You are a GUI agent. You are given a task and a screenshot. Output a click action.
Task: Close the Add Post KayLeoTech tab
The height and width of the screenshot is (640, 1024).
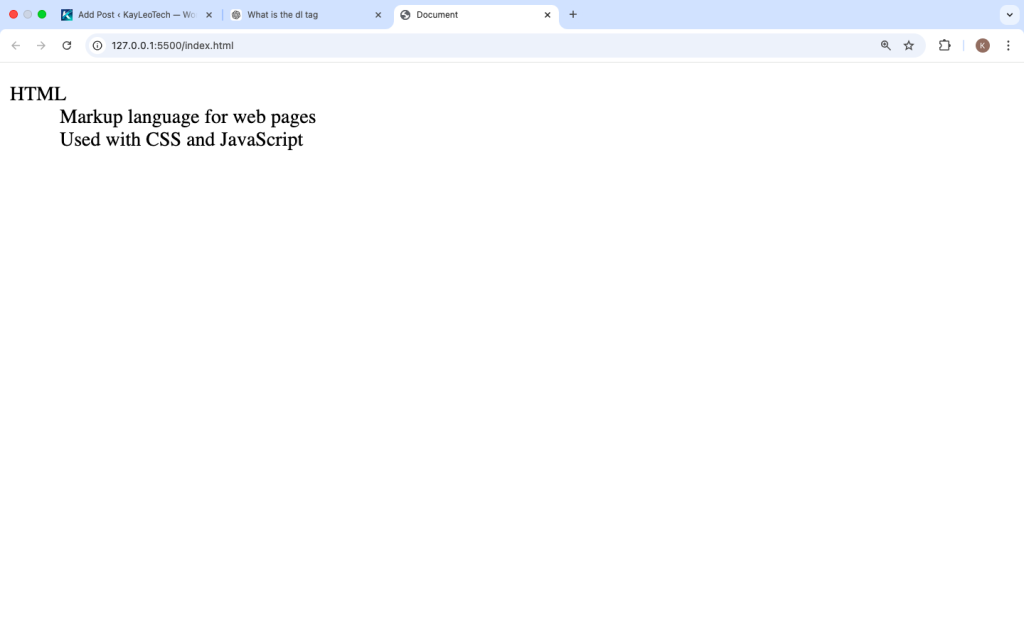pos(209,15)
